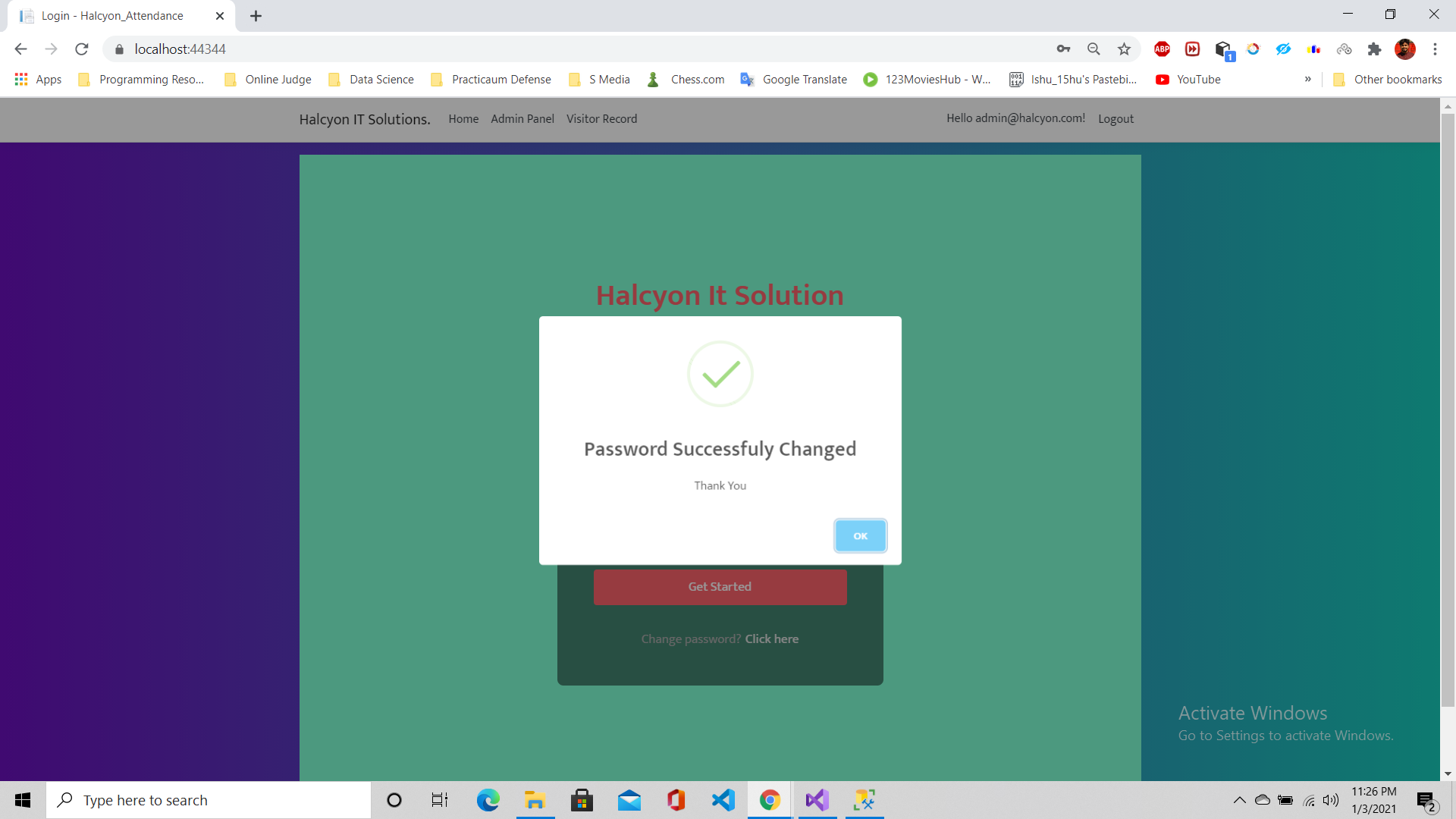1456x819 pixels.
Task: Bookmark this page with the star icon
Action: pos(1124,49)
